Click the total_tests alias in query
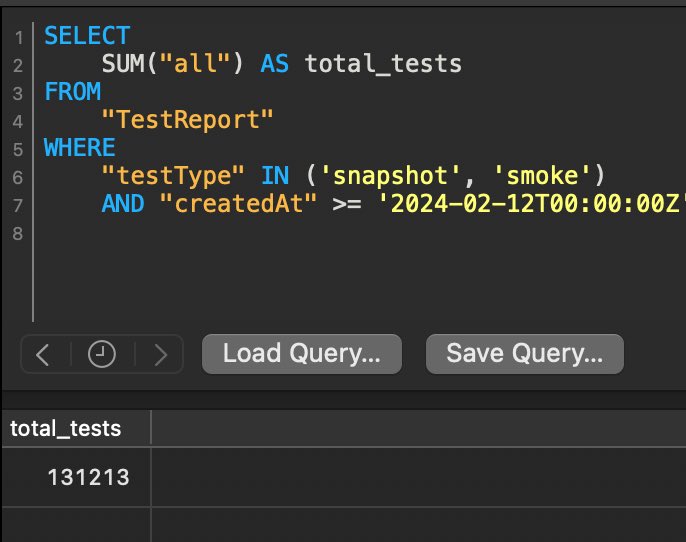Image resolution: width=686 pixels, height=542 pixels. 383,64
